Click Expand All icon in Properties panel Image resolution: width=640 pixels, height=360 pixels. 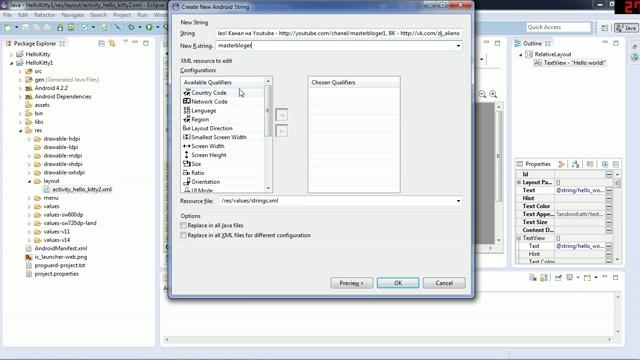(605, 164)
